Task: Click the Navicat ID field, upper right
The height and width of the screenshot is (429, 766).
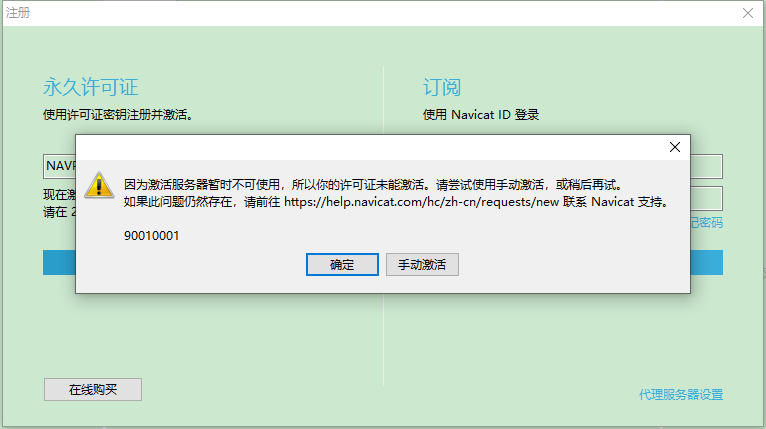Action: click(x=706, y=166)
